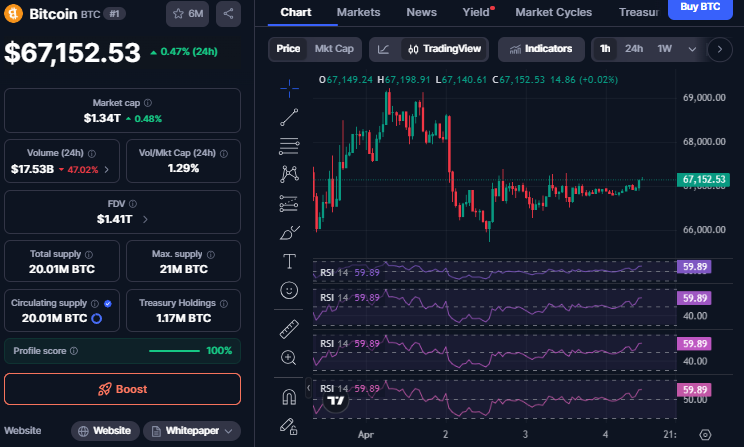Click the Bitcoin logo icon

click(13, 13)
